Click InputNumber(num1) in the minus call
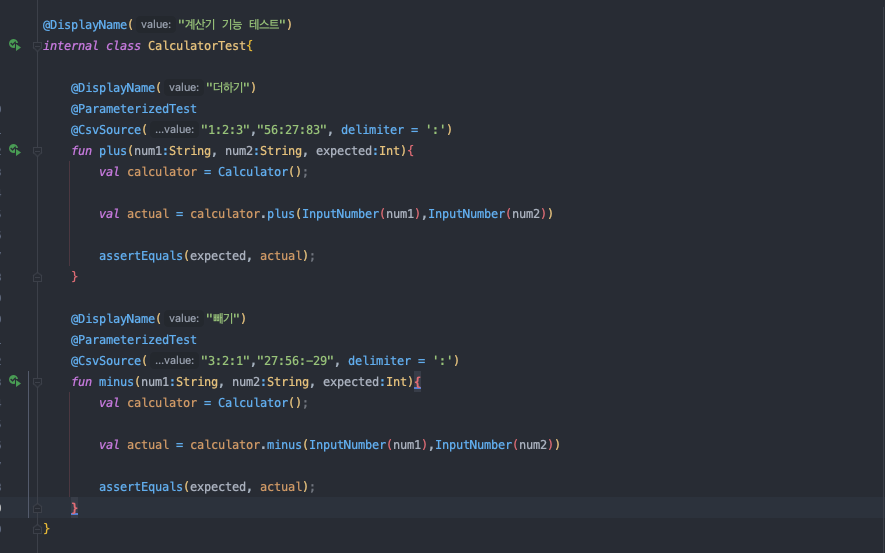Viewport: 885px width, 553px height. click(x=369, y=445)
